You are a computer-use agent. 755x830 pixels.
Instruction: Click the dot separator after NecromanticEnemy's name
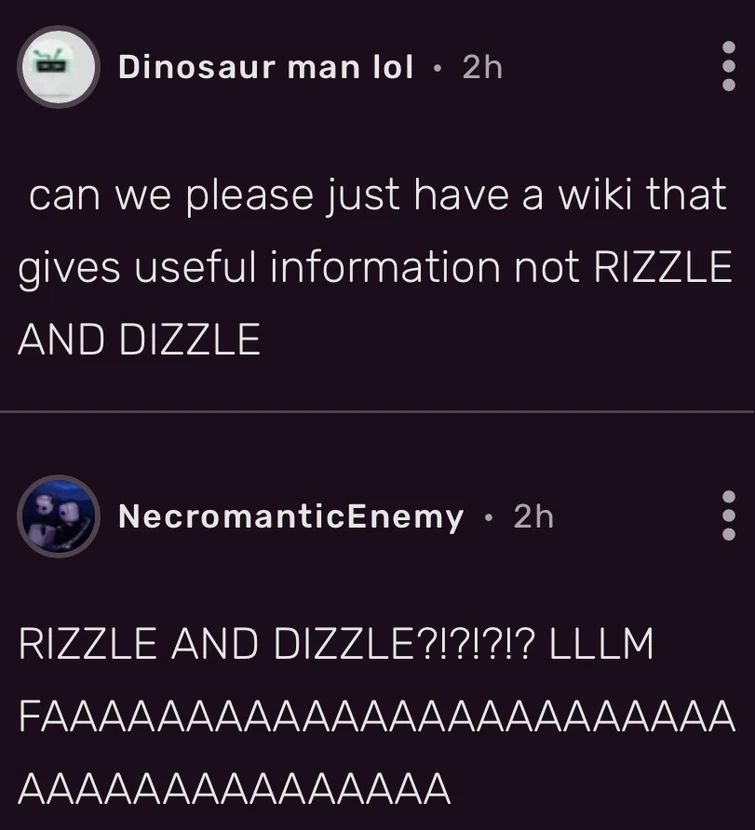coord(488,517)
